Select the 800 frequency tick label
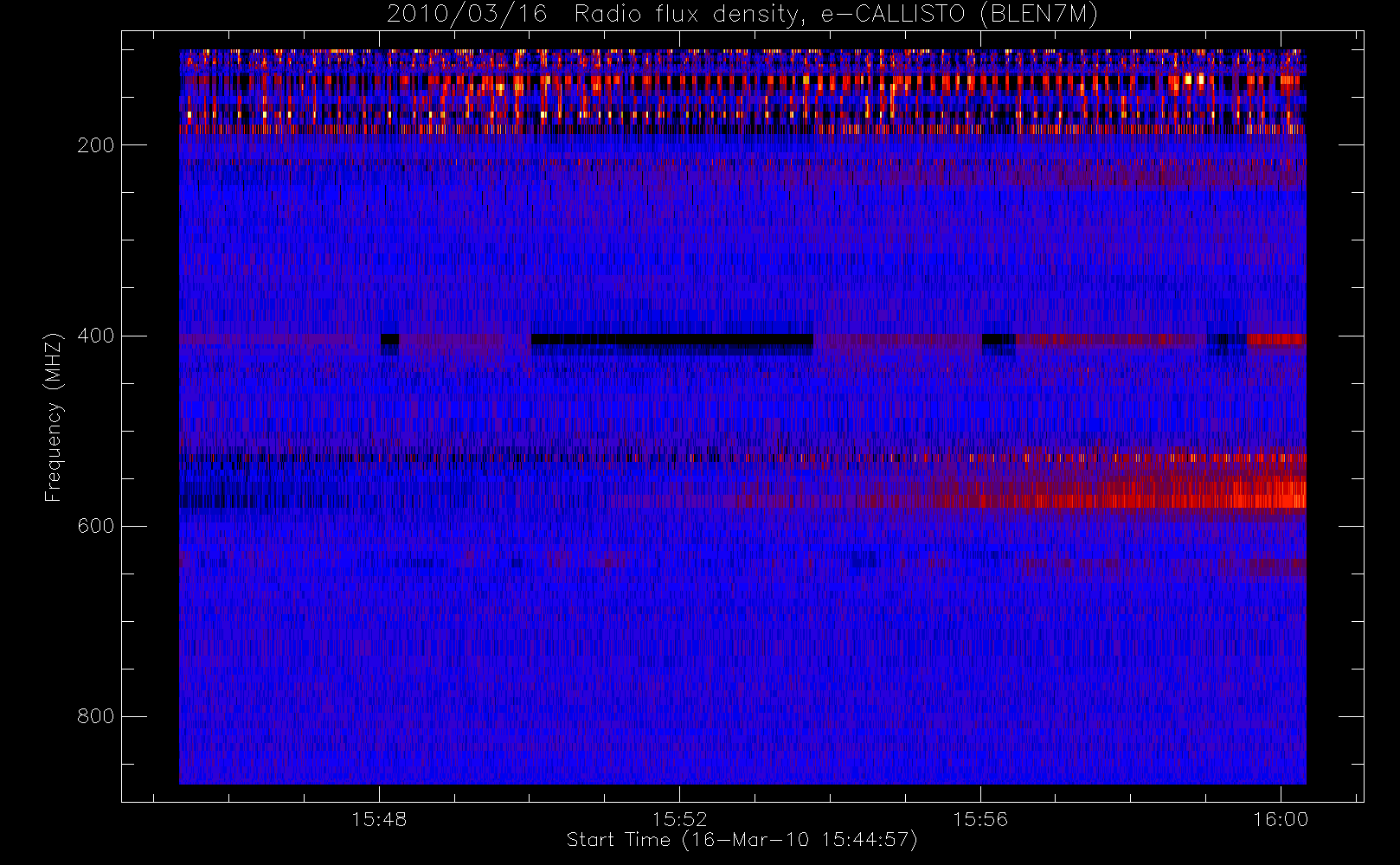Image resolution: width=1400 pixels, height=865 pixels. [x=95, y=716]
